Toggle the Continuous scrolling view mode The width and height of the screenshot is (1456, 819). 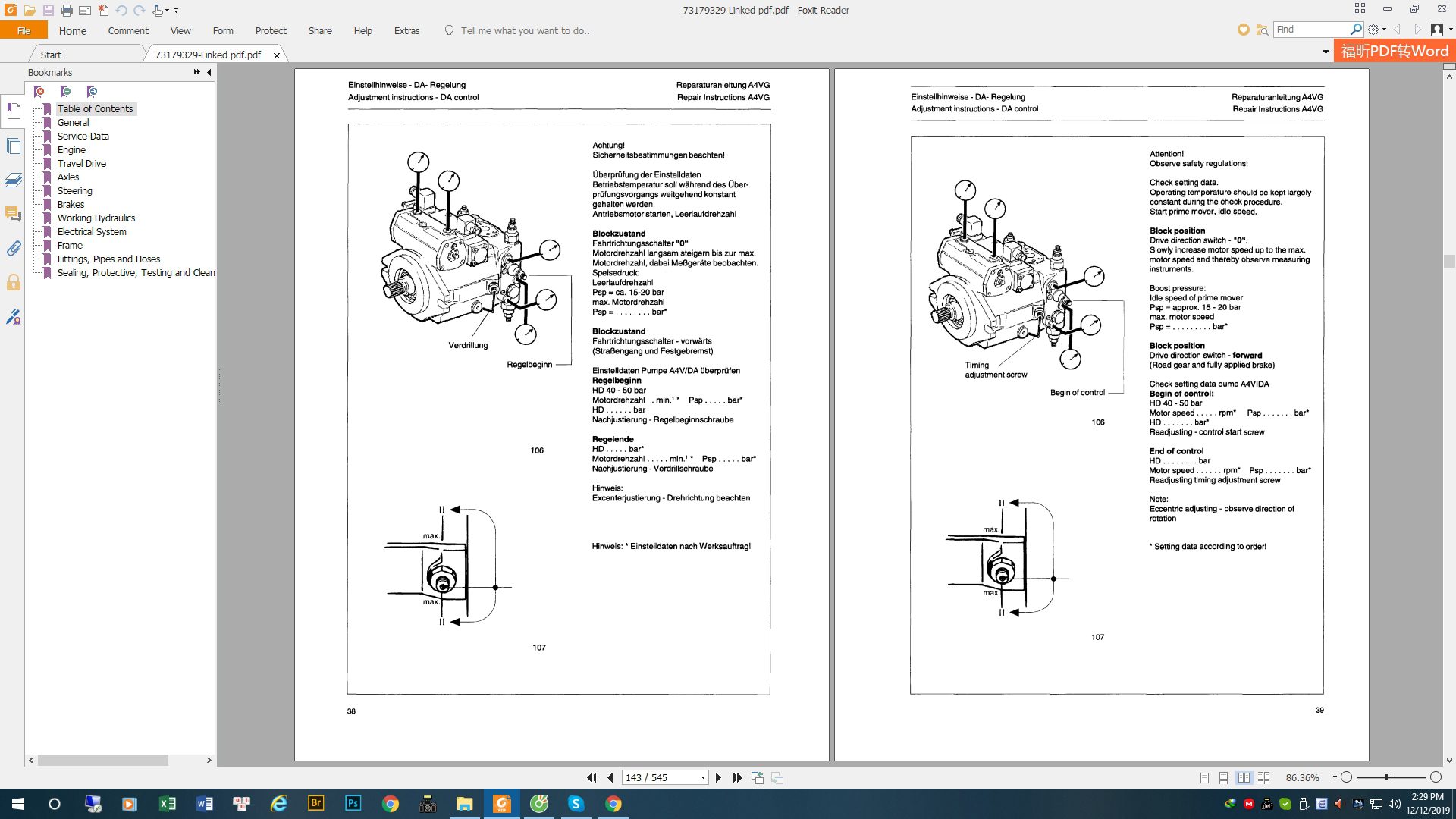[1222, 777]
